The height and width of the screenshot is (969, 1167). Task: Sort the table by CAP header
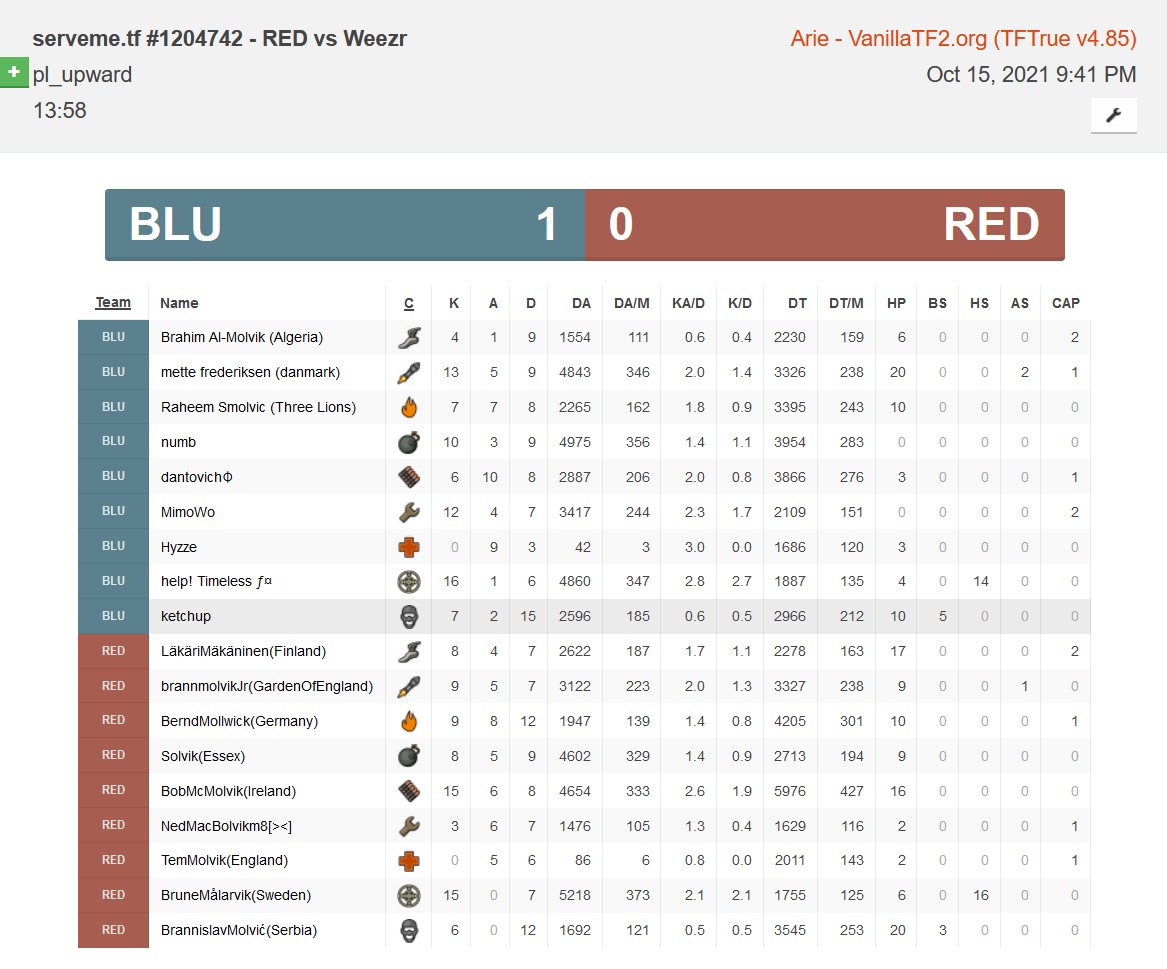[1065, 303]
